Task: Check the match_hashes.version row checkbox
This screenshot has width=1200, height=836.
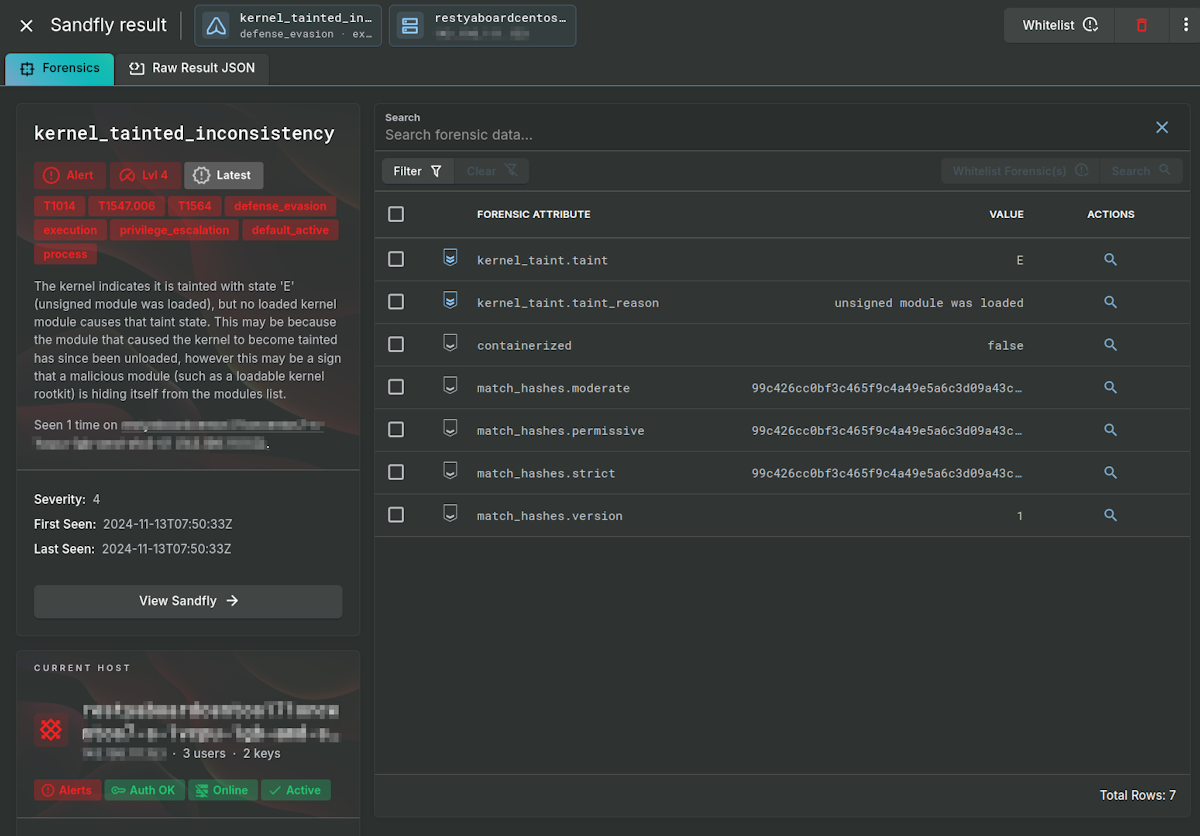Action: click(396, 515)
